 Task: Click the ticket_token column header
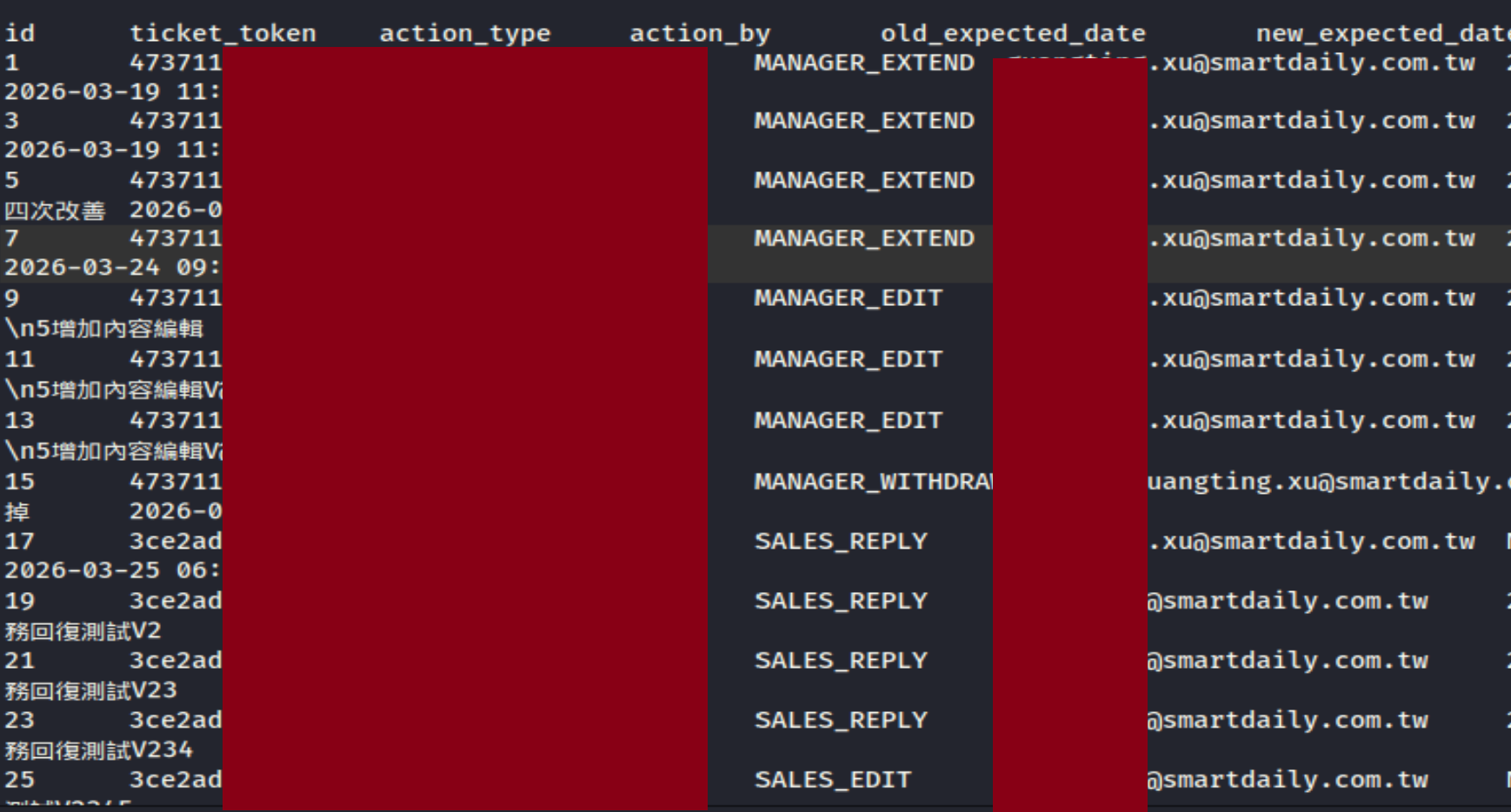[223, 34]
